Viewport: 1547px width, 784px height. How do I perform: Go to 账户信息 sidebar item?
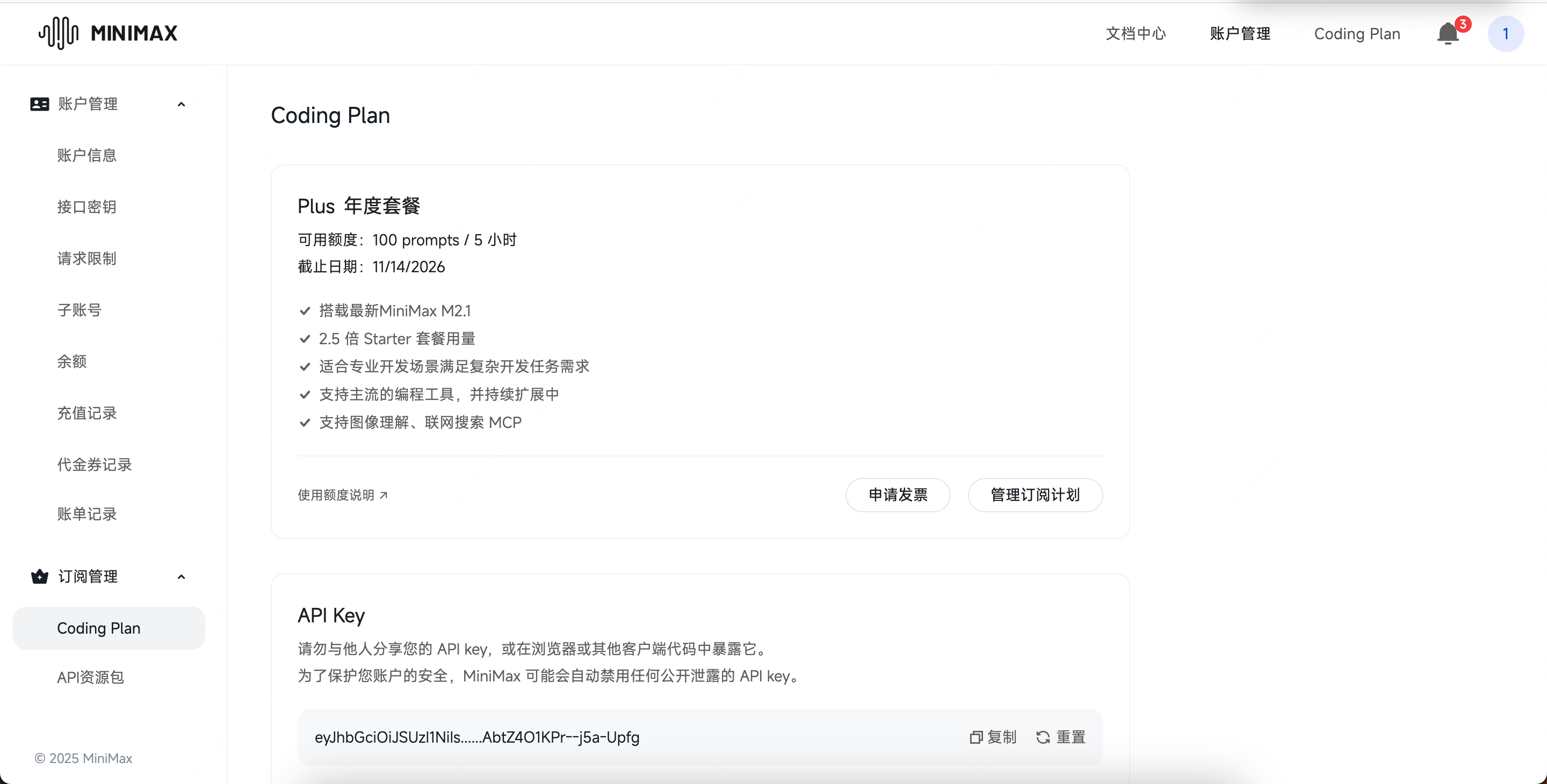(86, 156)
